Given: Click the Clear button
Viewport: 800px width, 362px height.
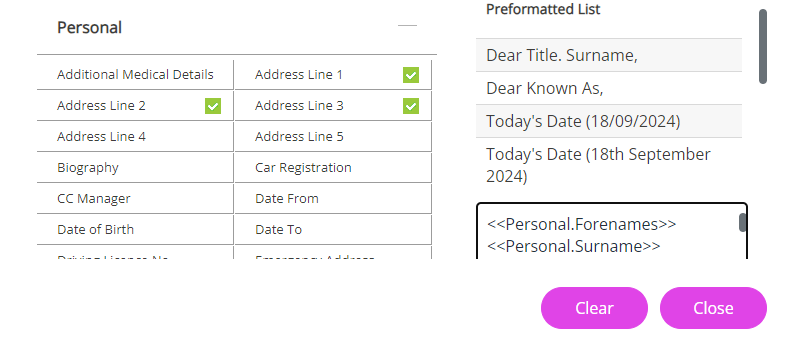Looking at the screenshot, I should point(594,308).
